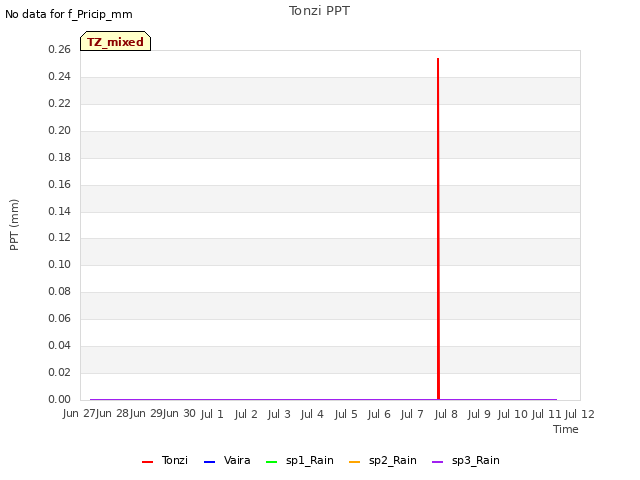Click the Jul 1 x-axis tick label
The height and width of the screenshot is (480, 640).
click(212, 414)
